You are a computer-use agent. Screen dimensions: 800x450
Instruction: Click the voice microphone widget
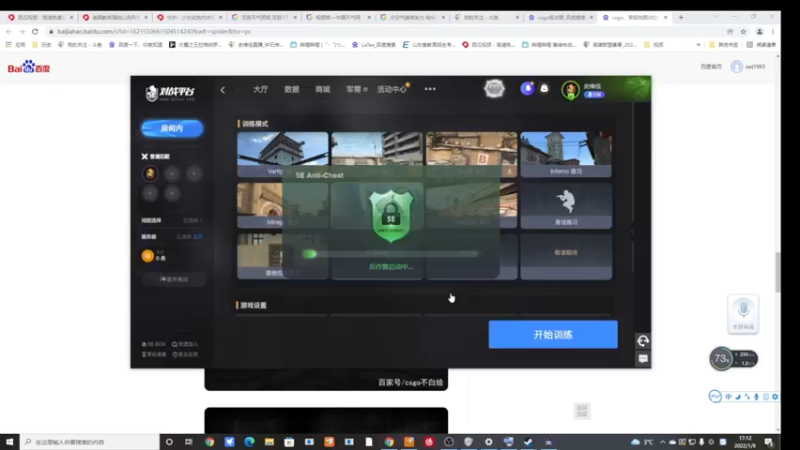pyautogui.click(x=743, y=314)
